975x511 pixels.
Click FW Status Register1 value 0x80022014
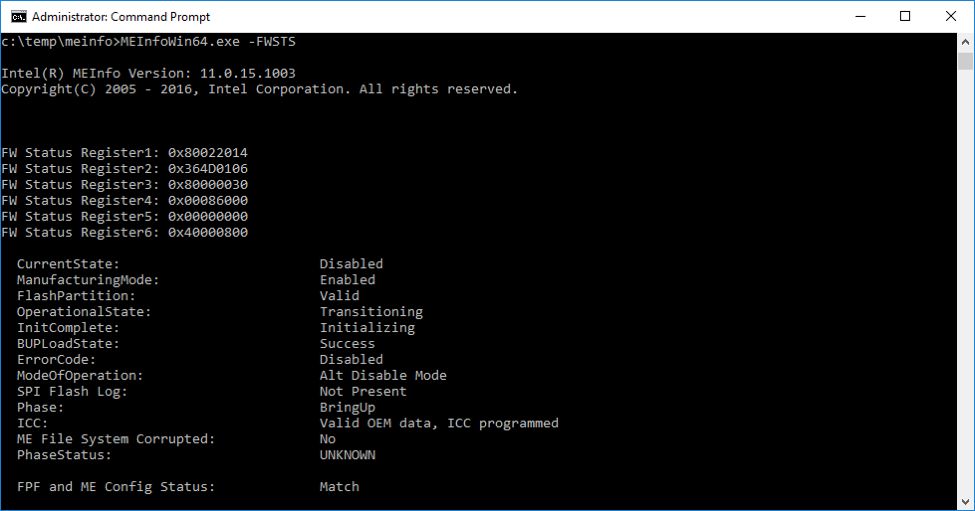click(207, 152)
